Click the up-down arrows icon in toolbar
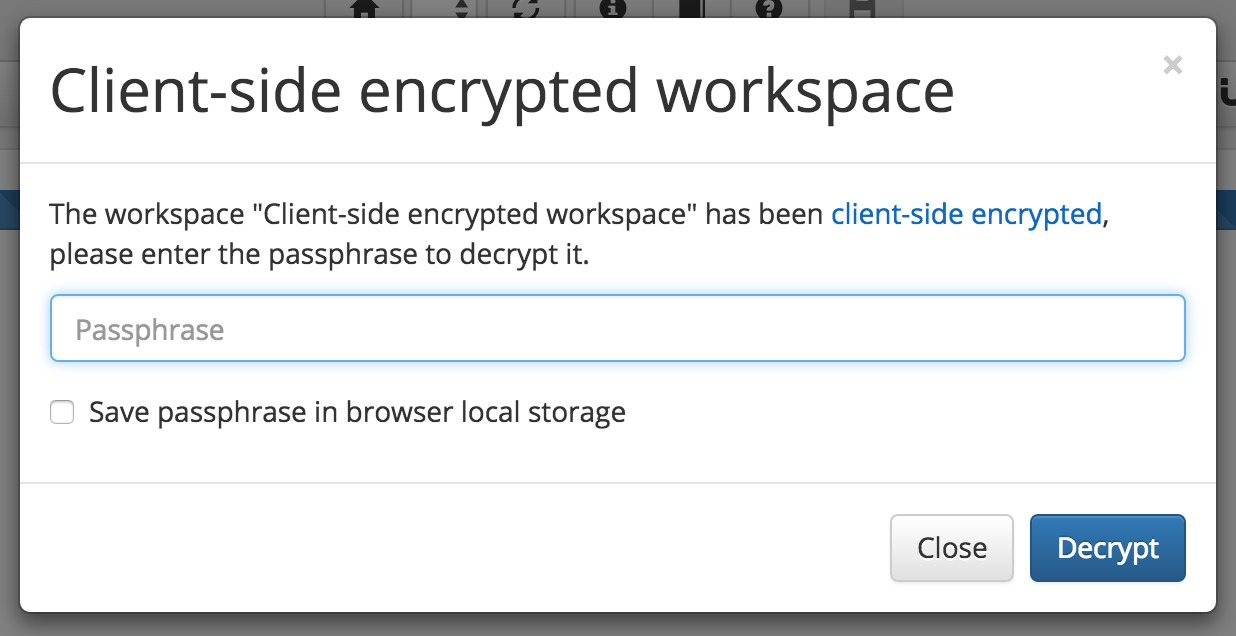1236x636 pixels. 461,8
